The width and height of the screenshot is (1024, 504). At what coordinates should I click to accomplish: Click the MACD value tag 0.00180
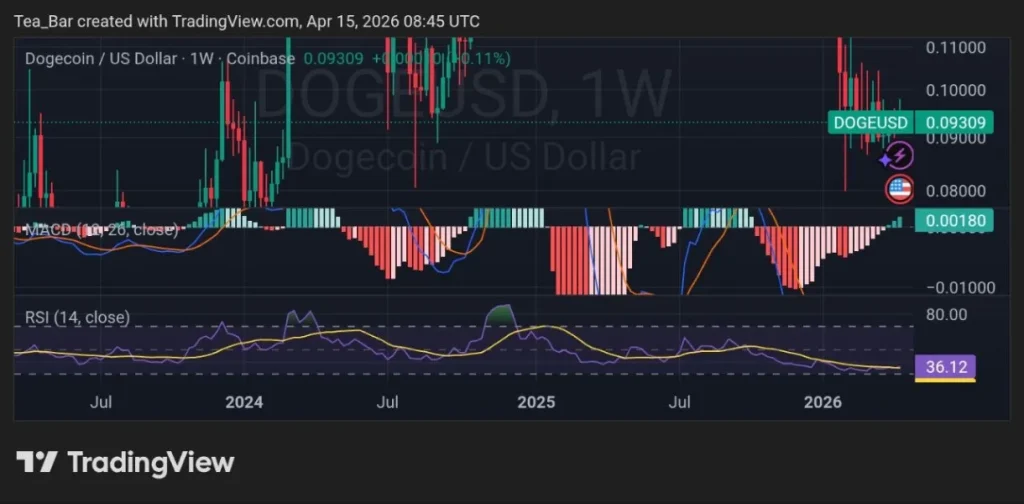pos(954,221)
